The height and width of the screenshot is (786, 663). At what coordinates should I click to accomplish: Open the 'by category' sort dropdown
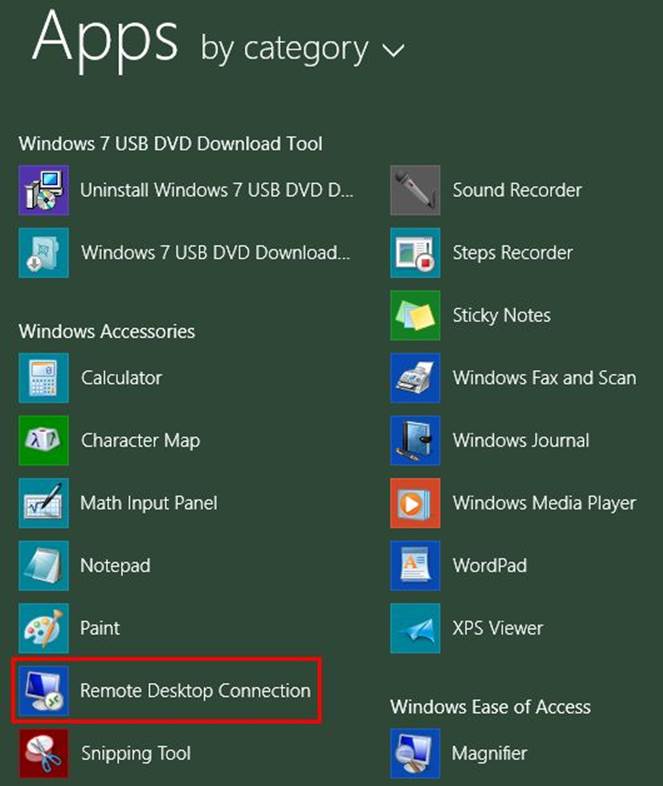click(302, 50)
